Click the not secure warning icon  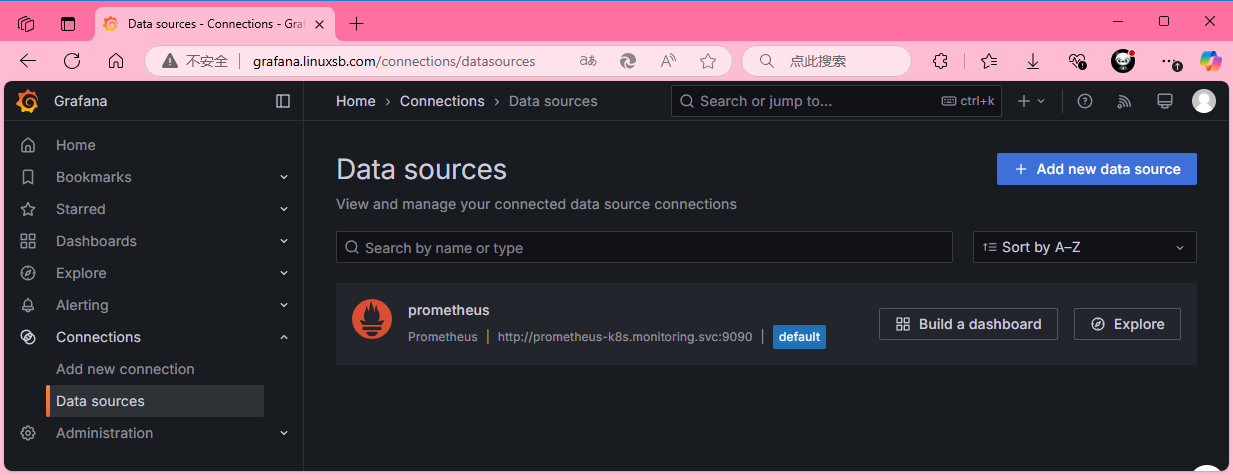point(172,61)
